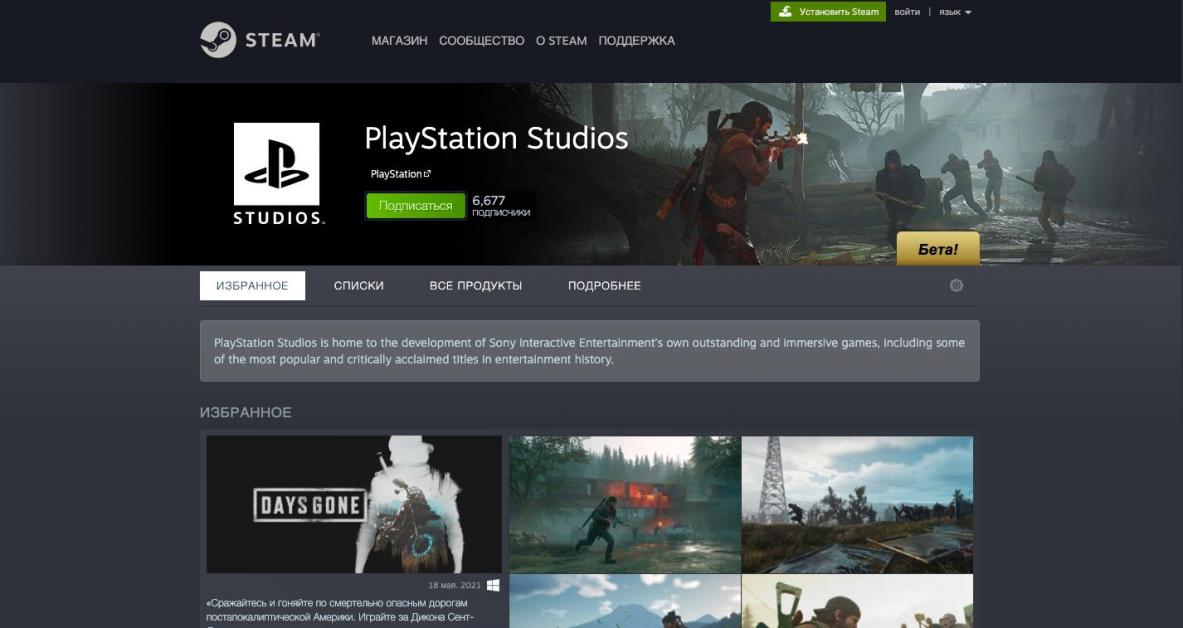Switch to the ИЗБРАННОЕ tab
This screenshot has width=1183, height=628.
tap(252, 285)
